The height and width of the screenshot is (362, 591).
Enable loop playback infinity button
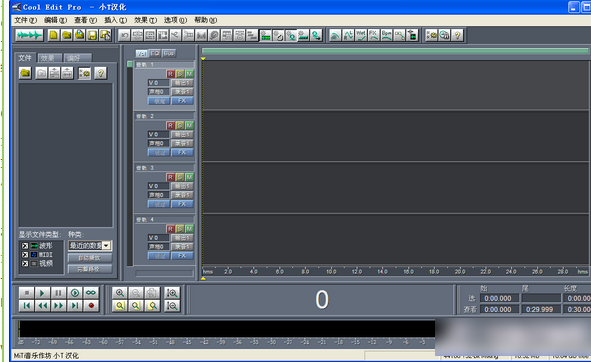pyautogui.click(x=91, y=293)
